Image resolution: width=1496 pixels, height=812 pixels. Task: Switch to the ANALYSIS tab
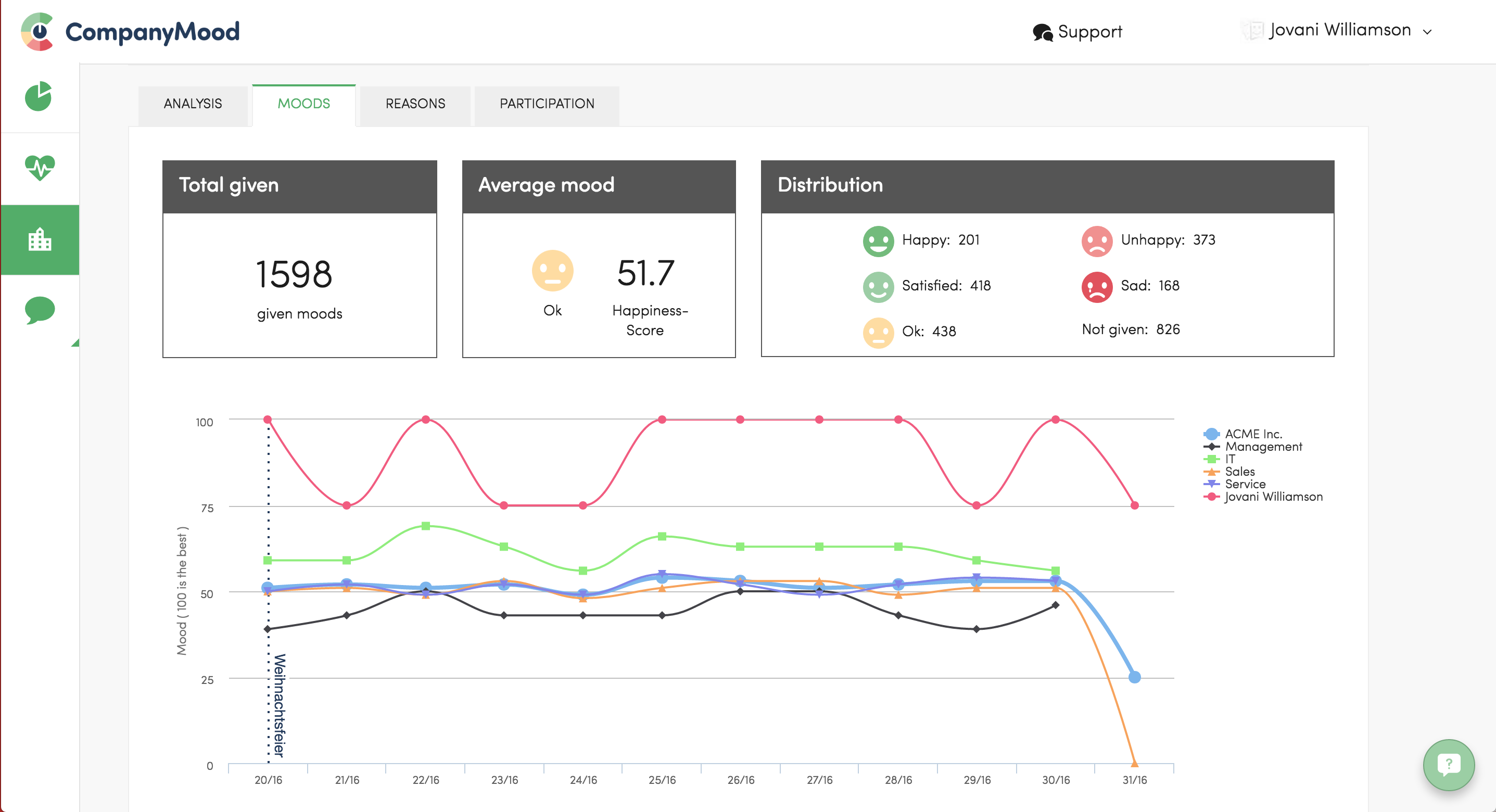coord(193,104)
